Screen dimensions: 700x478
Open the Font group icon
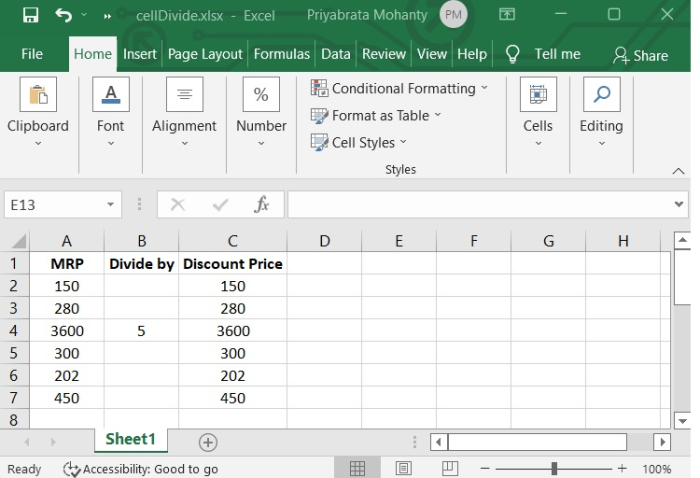tap(110, 96)
